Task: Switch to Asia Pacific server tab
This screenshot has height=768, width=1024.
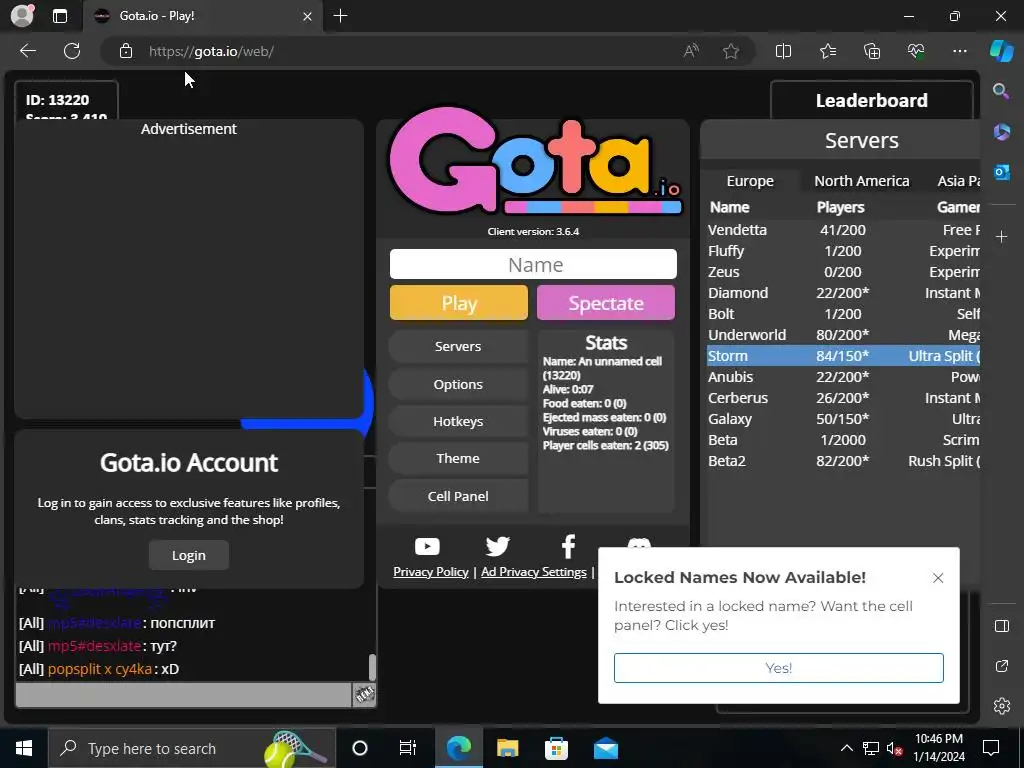Action: (958, 181)
